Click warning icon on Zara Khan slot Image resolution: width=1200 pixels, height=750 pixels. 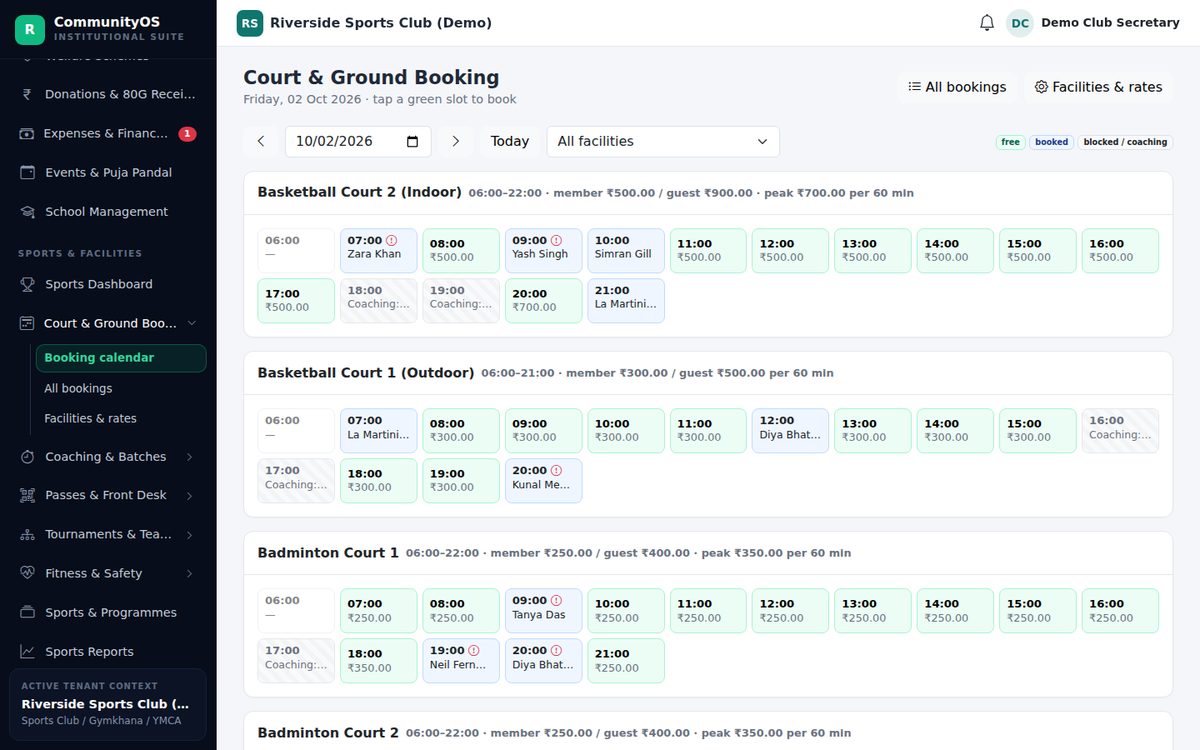click(x=391, y=240)
